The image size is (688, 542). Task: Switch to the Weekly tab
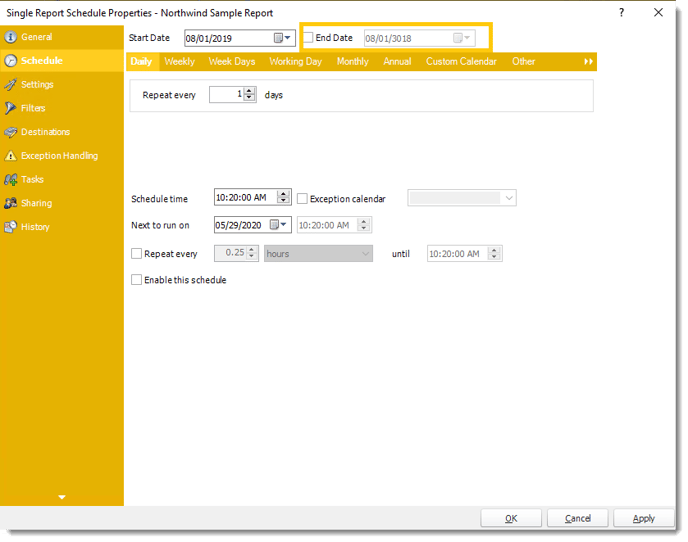[179, 62]
